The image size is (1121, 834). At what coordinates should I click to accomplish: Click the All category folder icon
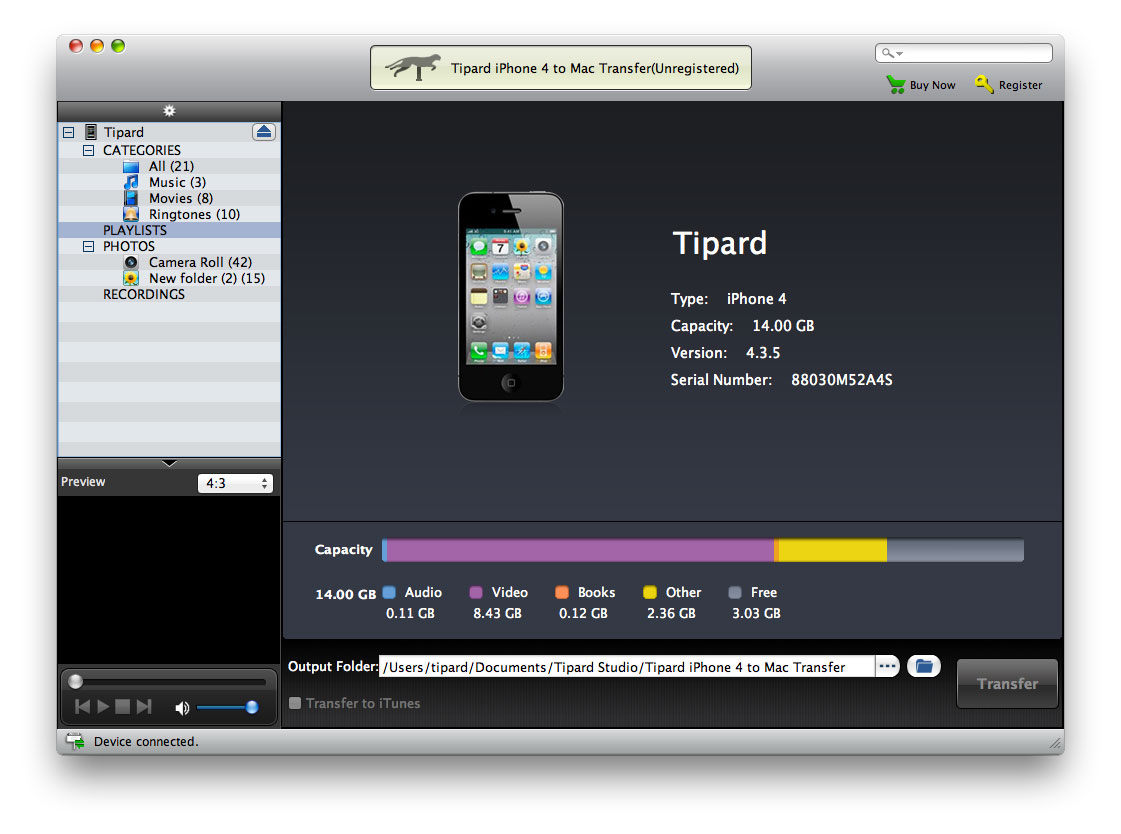point(131,167)
